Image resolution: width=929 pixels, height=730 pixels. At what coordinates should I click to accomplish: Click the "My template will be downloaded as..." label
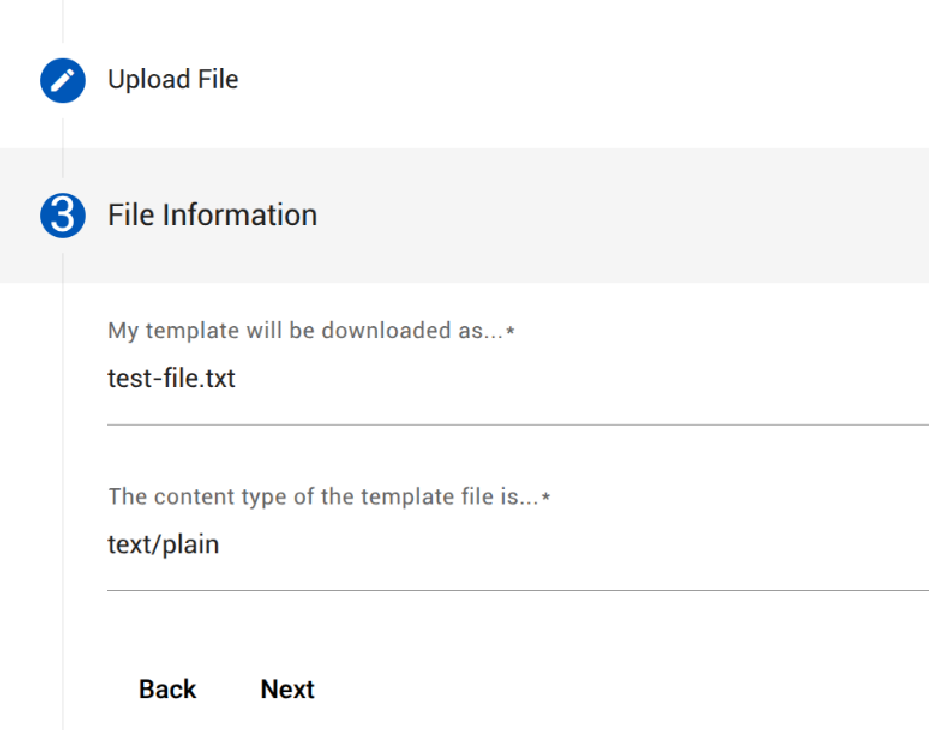[305, 331]
